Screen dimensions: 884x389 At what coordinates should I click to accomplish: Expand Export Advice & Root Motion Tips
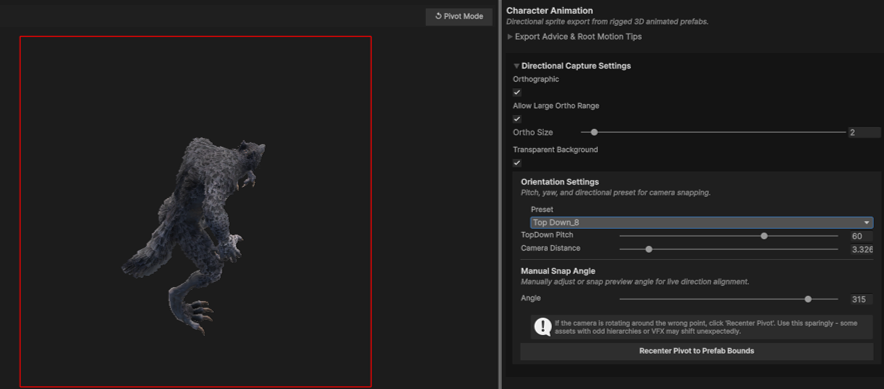coord(575,37)
